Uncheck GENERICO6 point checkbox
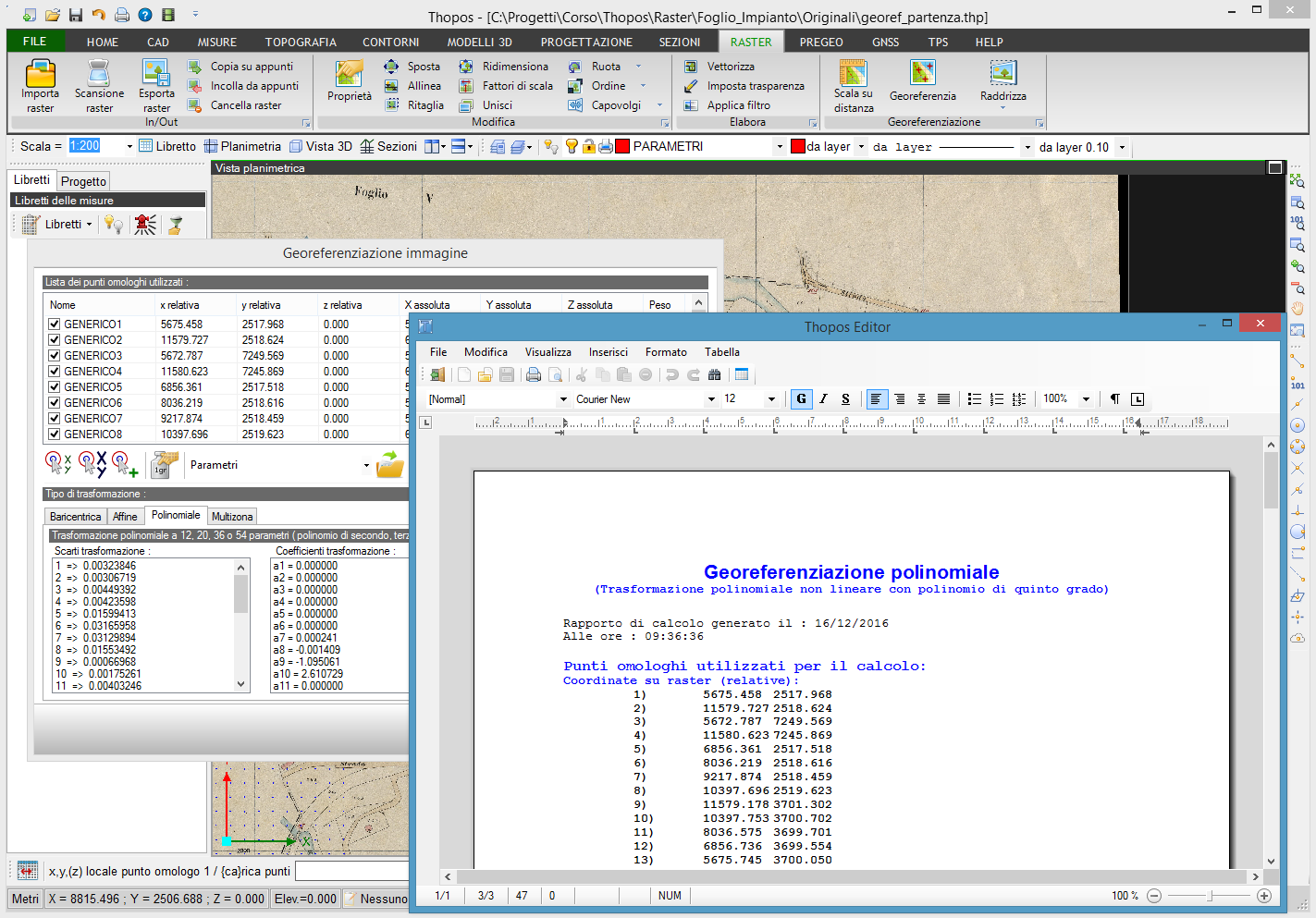The image size is (1316, 918). tap(55, 403)
